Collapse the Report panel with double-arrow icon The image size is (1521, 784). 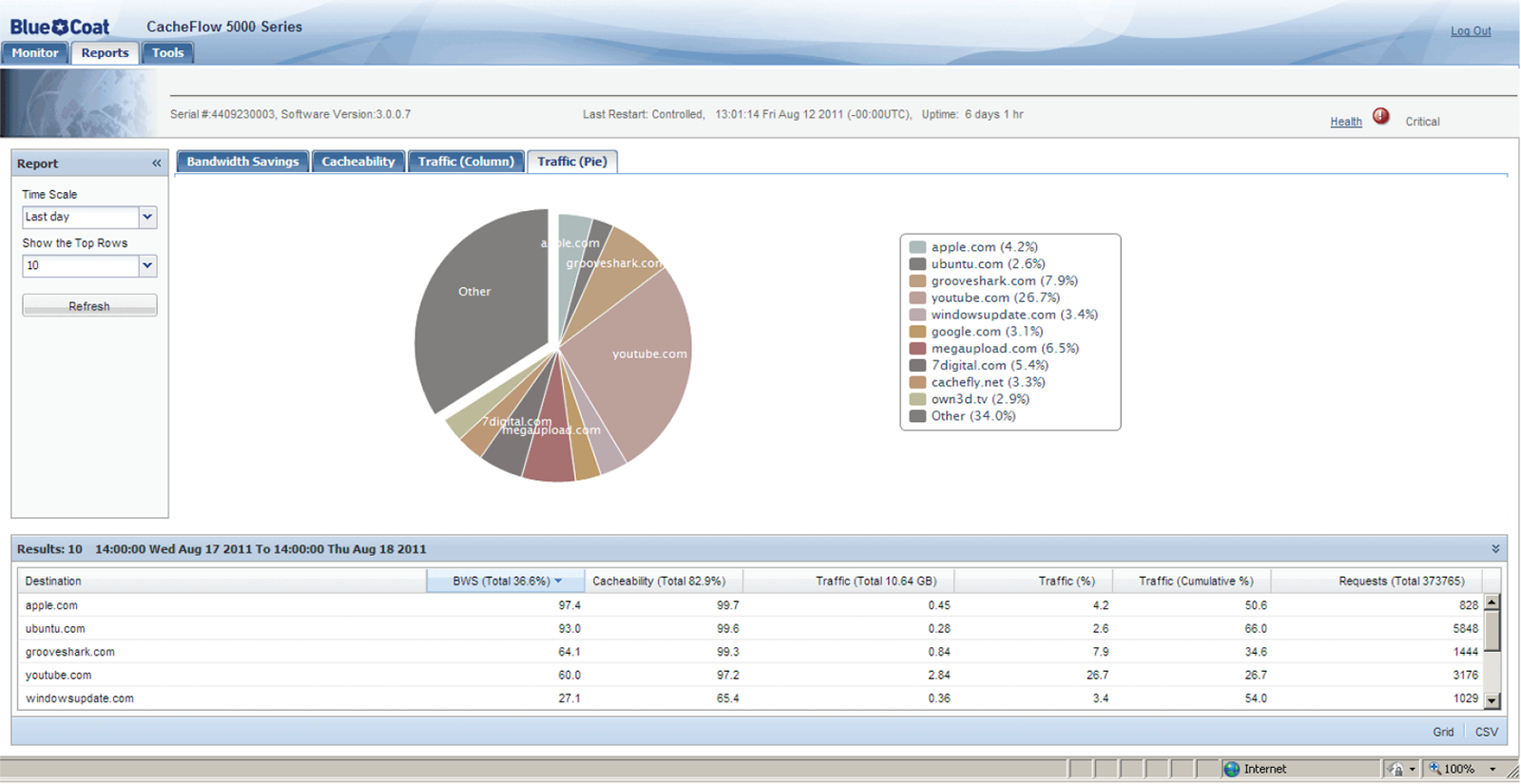point(157,163)
